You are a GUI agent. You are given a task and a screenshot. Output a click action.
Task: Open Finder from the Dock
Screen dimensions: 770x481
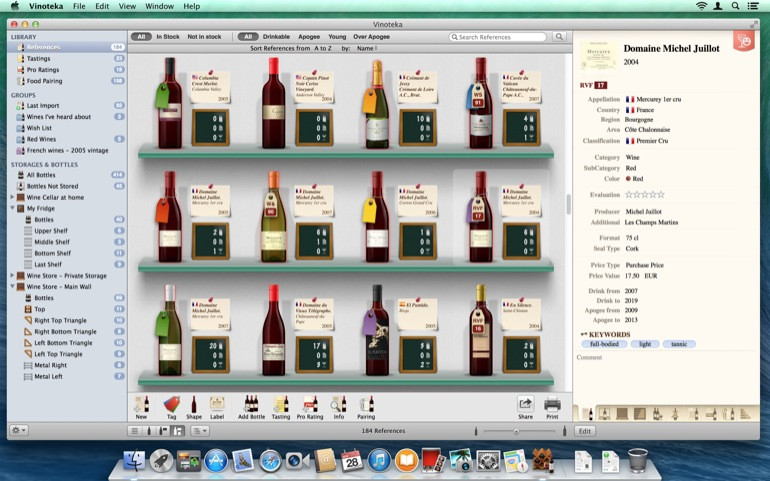coord(134,461)
